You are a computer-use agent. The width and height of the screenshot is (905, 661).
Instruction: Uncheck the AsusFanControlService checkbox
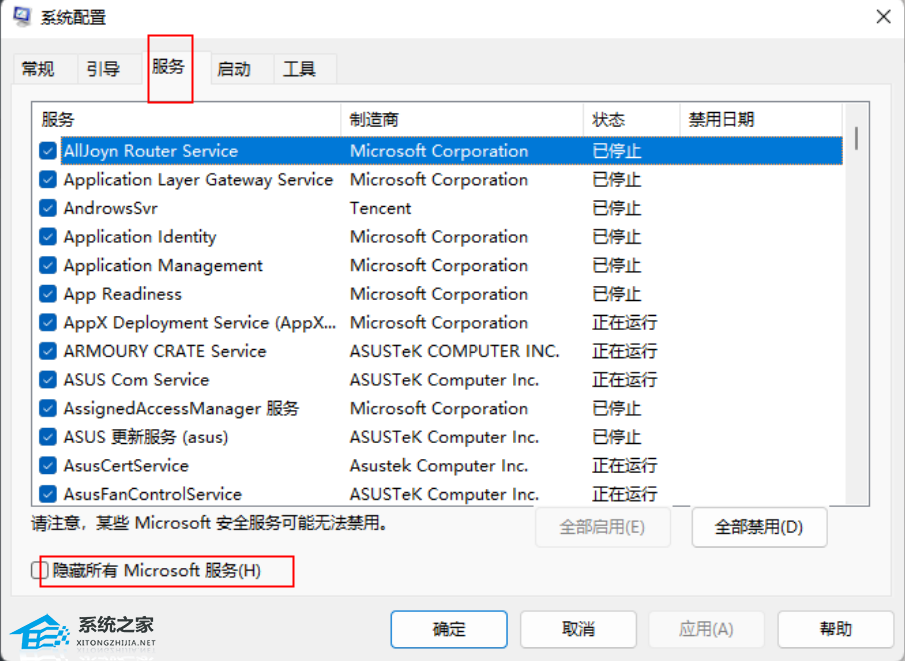[x=48, y=494]
